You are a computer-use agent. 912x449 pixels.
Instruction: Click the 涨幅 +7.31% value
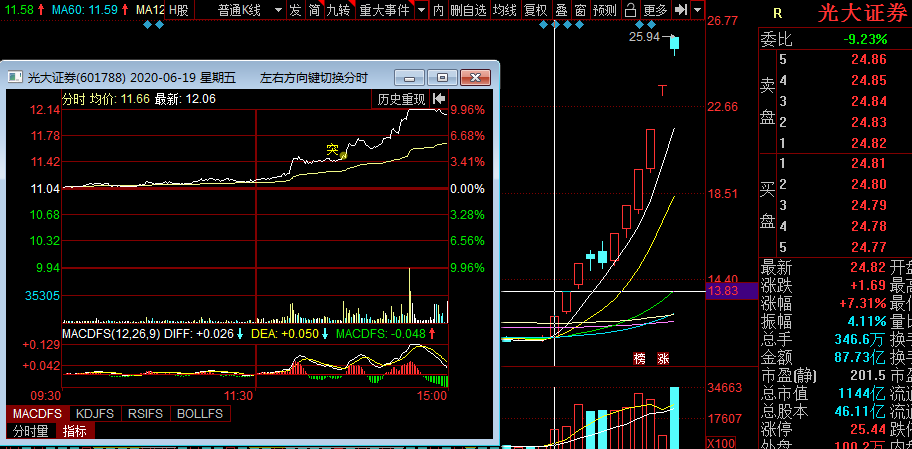pos(863,303)
